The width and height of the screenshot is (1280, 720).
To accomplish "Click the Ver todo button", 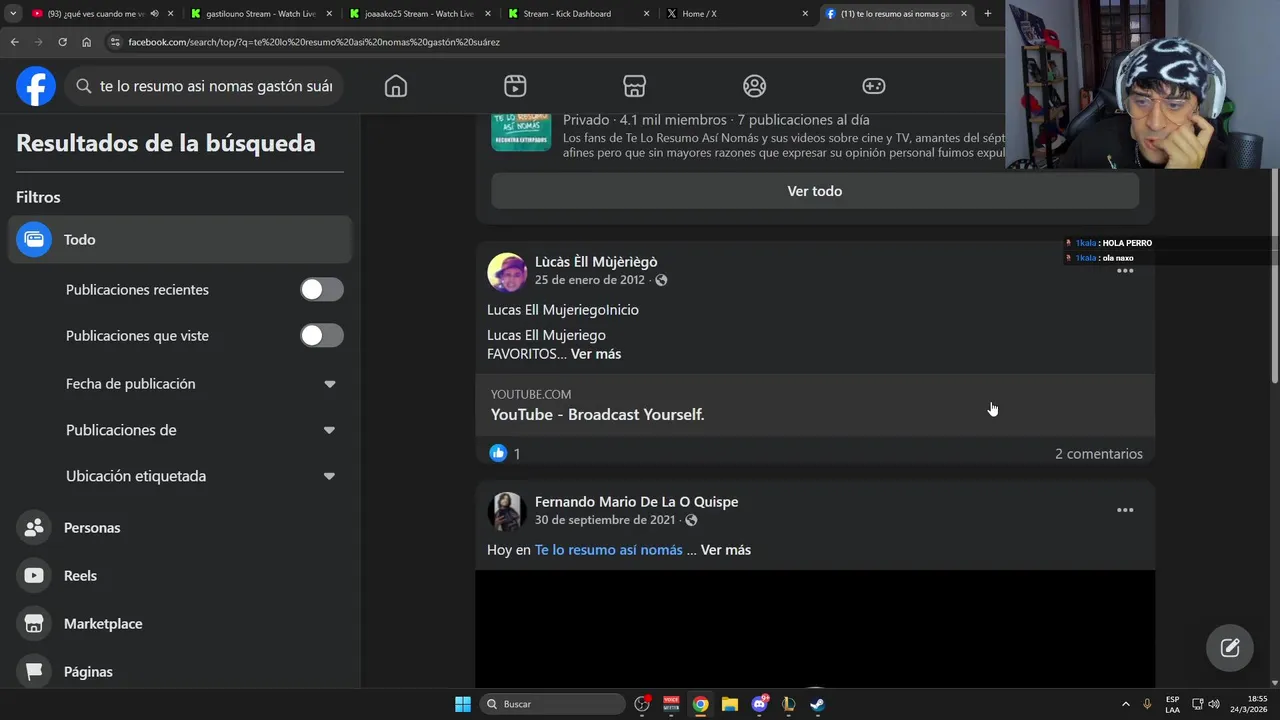I will [x=815, y=191].
